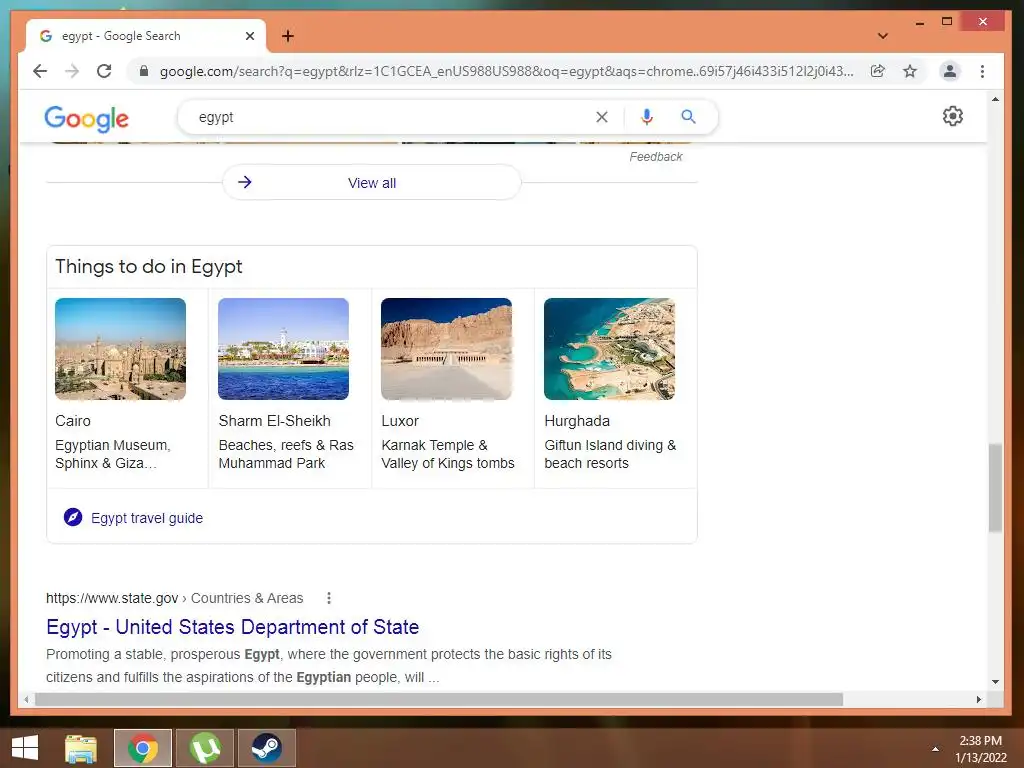Click the Feedback link
Viewport: 1024px width, 768px height.
pyautogui.click(x=656, y=157)
